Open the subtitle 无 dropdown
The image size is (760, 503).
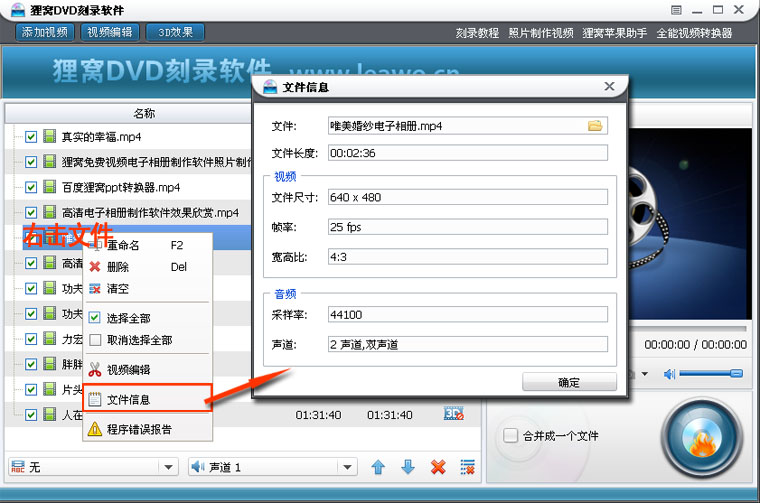(93, 467)
